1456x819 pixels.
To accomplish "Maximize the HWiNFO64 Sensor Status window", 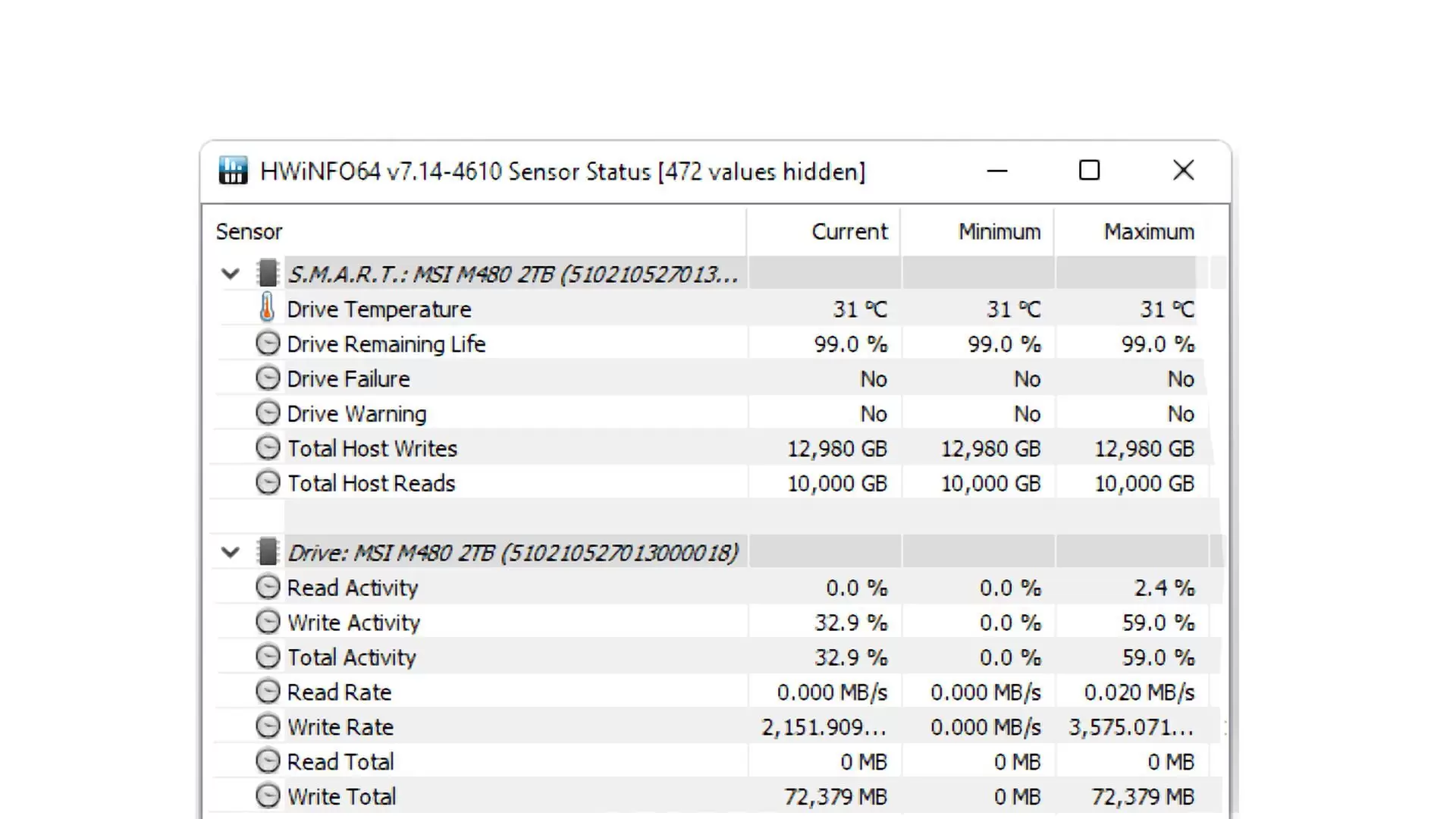I will coord(1089,171).
